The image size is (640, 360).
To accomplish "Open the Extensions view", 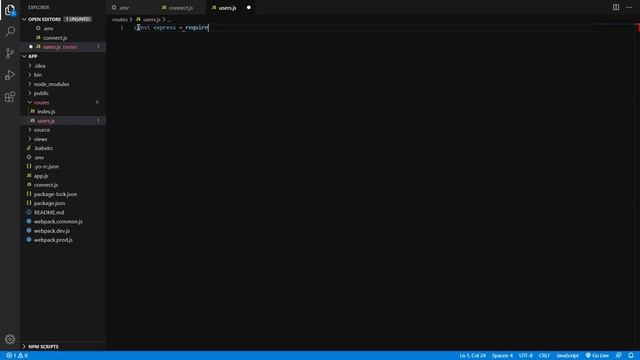I will coord(10,97).
